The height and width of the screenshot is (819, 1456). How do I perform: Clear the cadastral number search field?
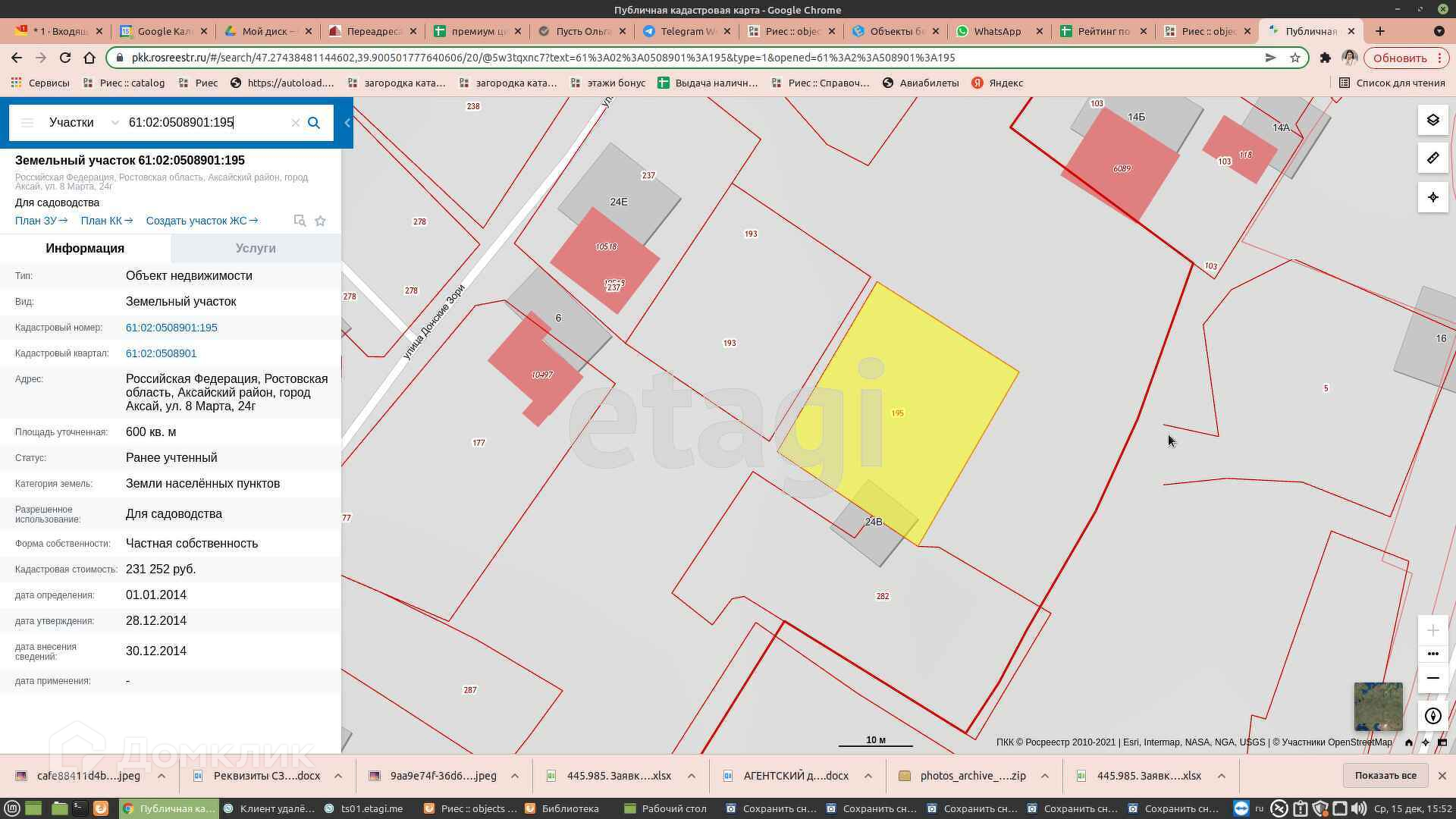point(296,123)
